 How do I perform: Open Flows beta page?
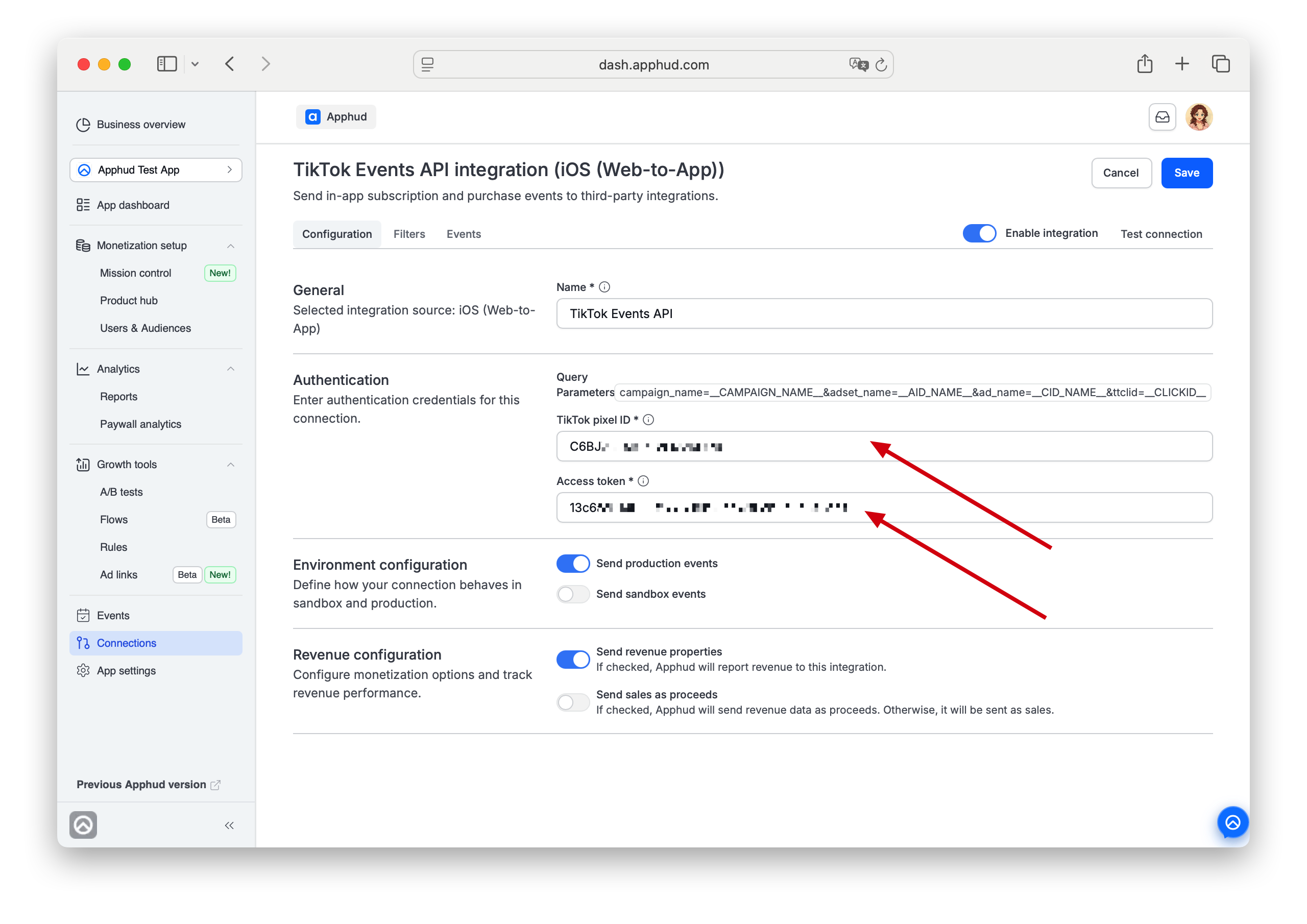[x=114, y=520]
